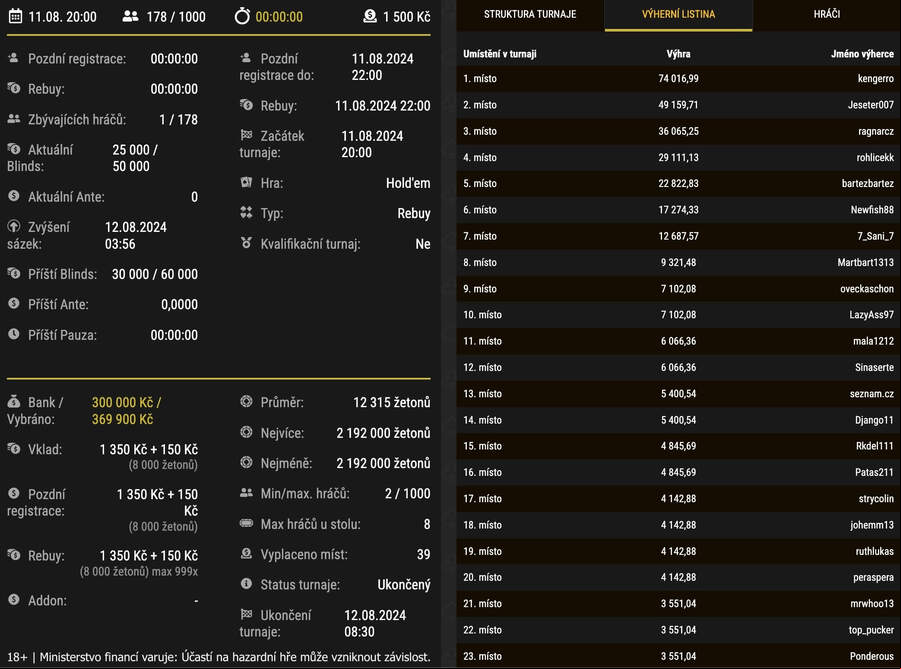Select winner name Jeseter007

(871, 105)
